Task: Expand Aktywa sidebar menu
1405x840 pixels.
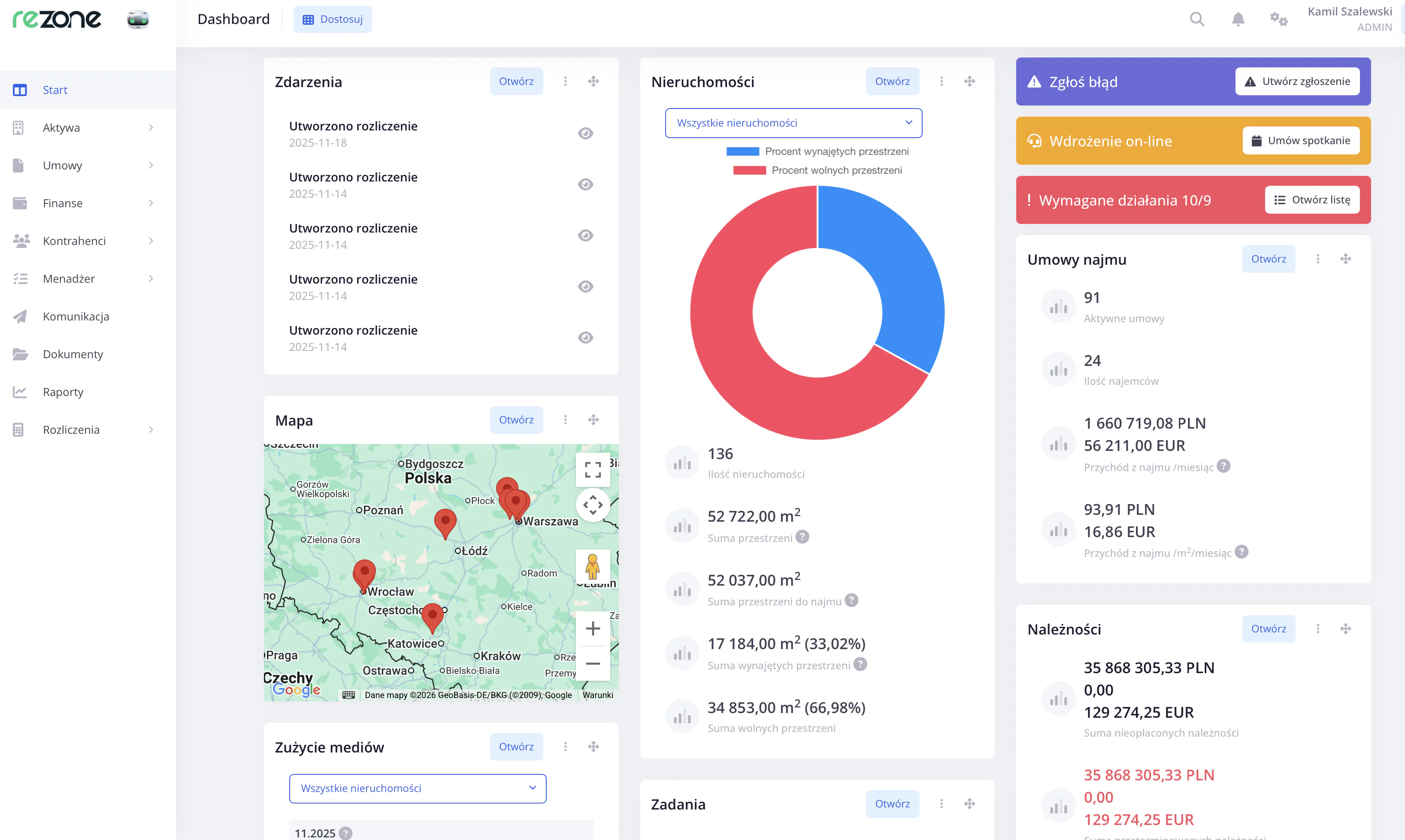Action: 88,128
